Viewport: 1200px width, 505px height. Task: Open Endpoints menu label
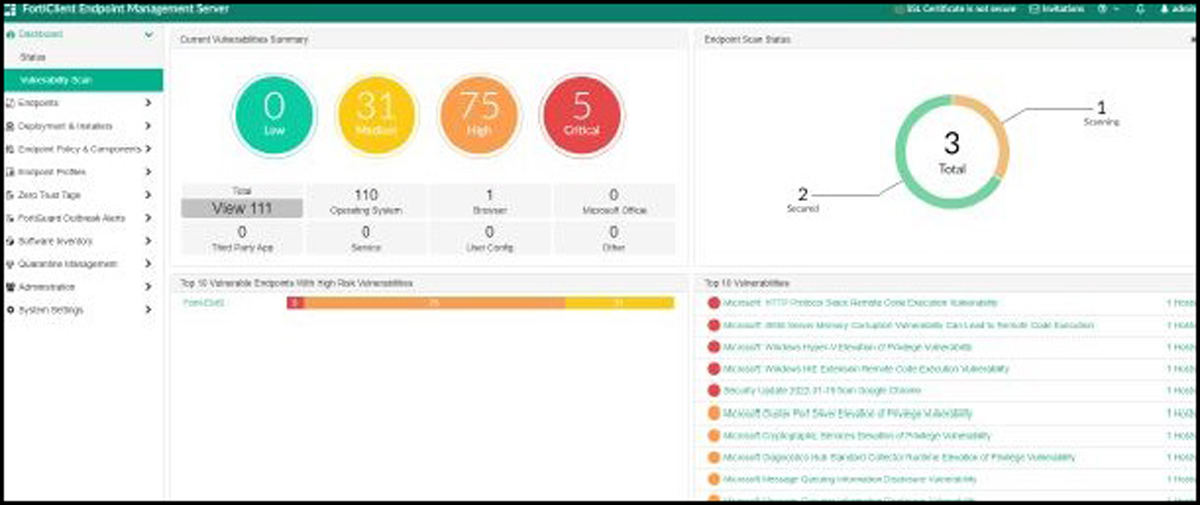coord(37,103)
